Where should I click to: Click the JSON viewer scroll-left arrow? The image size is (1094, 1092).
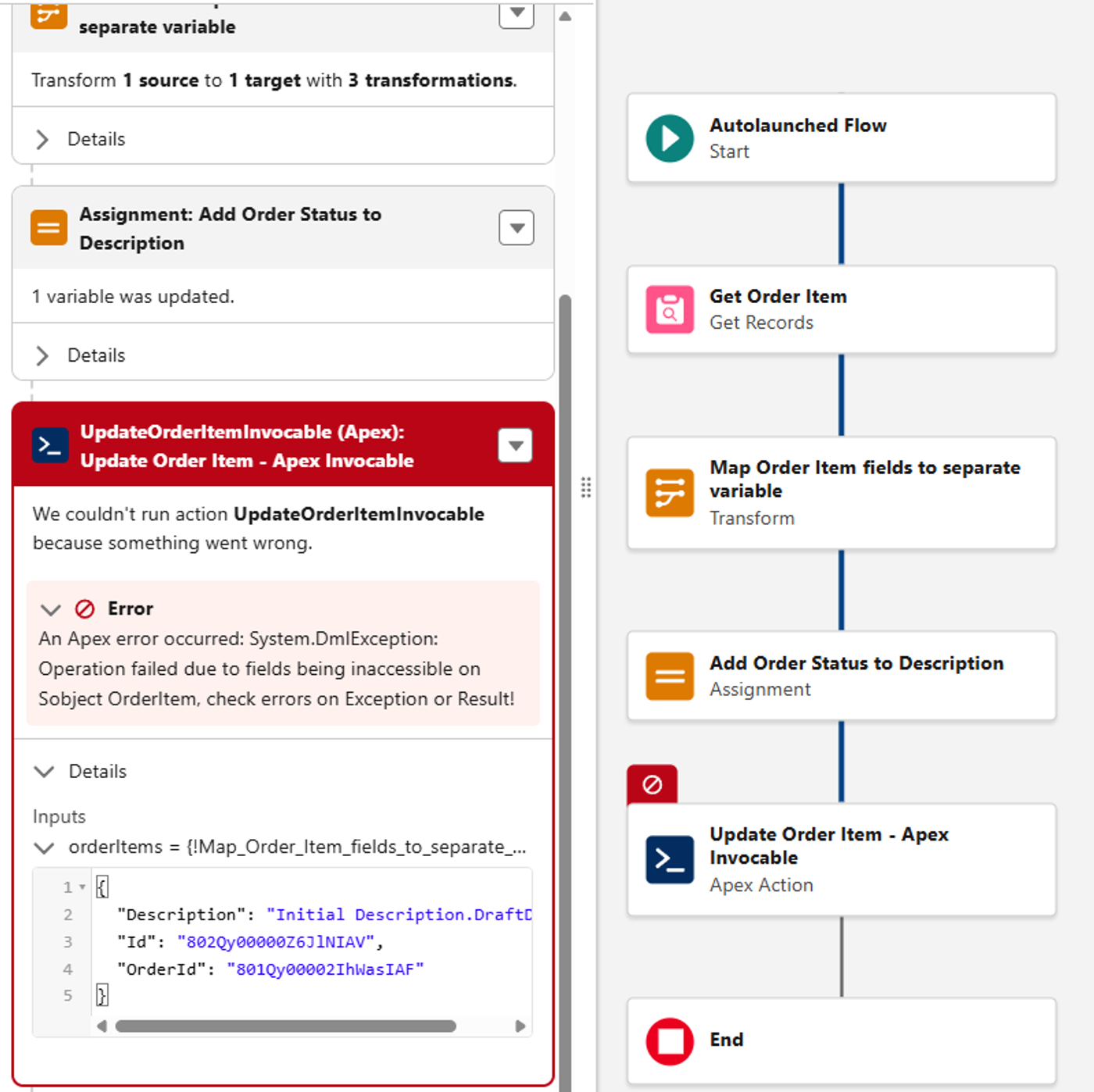coord(102,1026)
